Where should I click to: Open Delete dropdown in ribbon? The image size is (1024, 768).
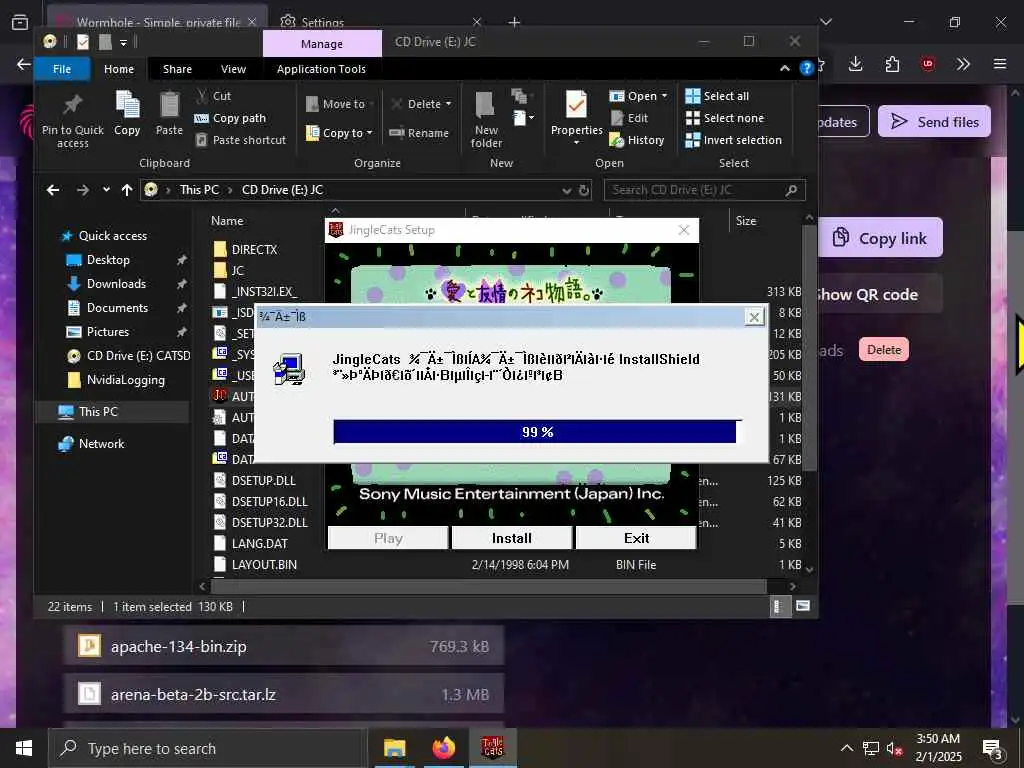[x=421, y=104]
